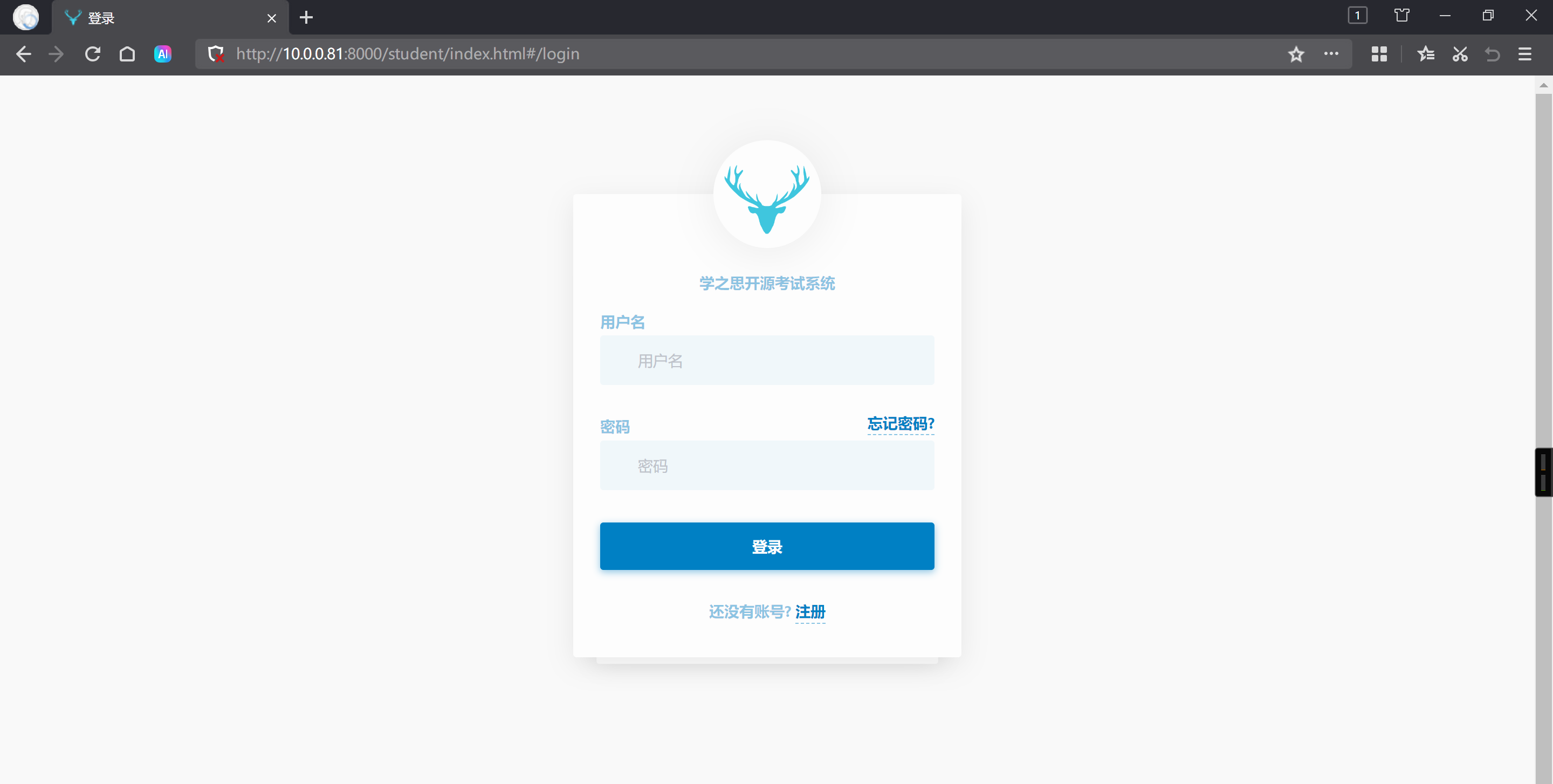
Task: Open the browser hamburger menu
Action: click(1524, 54)
